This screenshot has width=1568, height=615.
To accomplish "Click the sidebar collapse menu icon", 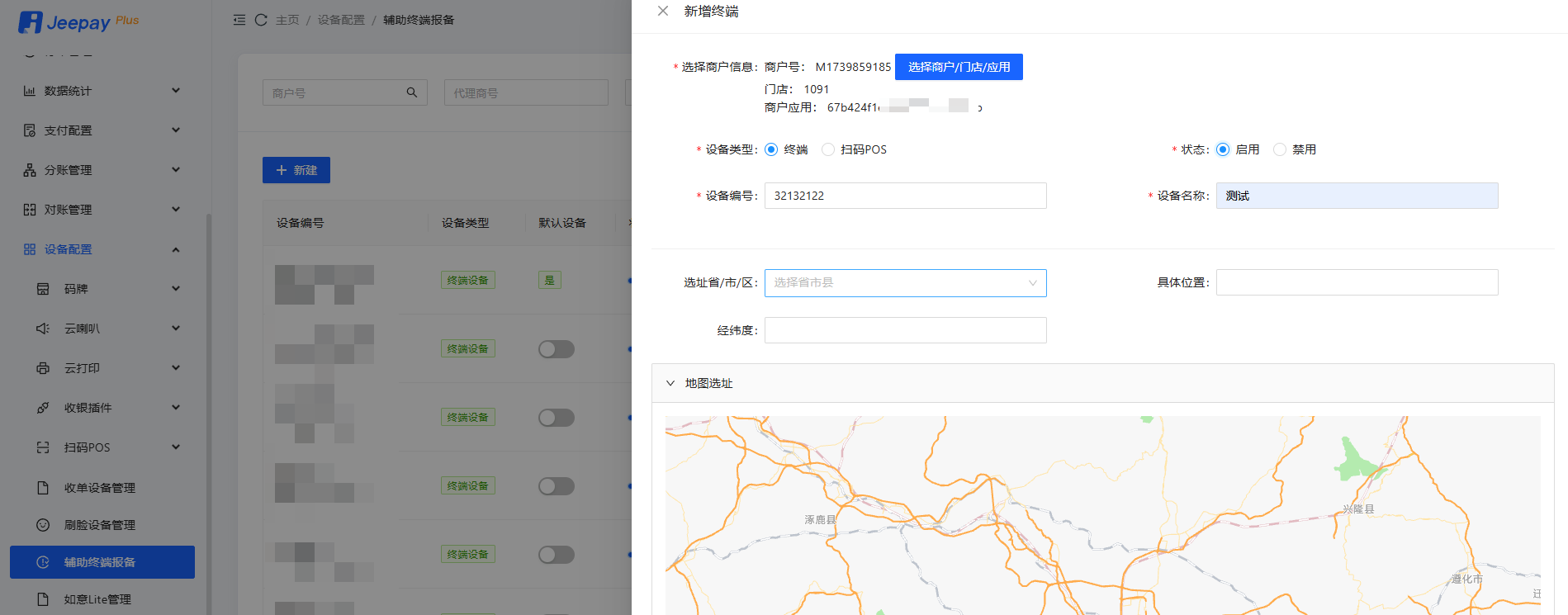I will pyautogui.click(x=239, y=20).
